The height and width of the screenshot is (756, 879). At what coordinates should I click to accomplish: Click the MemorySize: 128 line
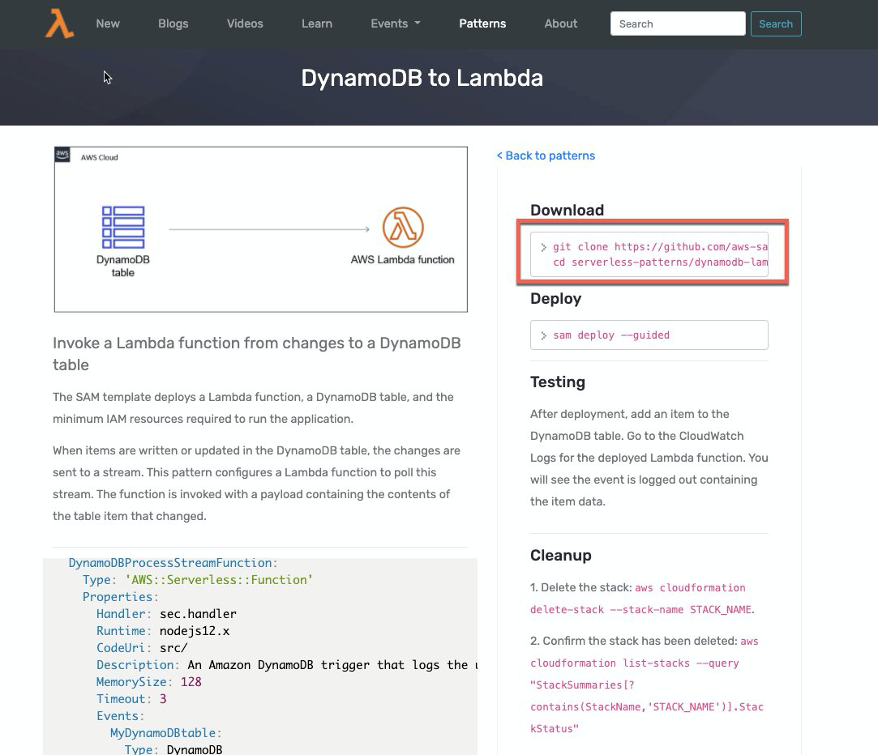coord(149,681)
